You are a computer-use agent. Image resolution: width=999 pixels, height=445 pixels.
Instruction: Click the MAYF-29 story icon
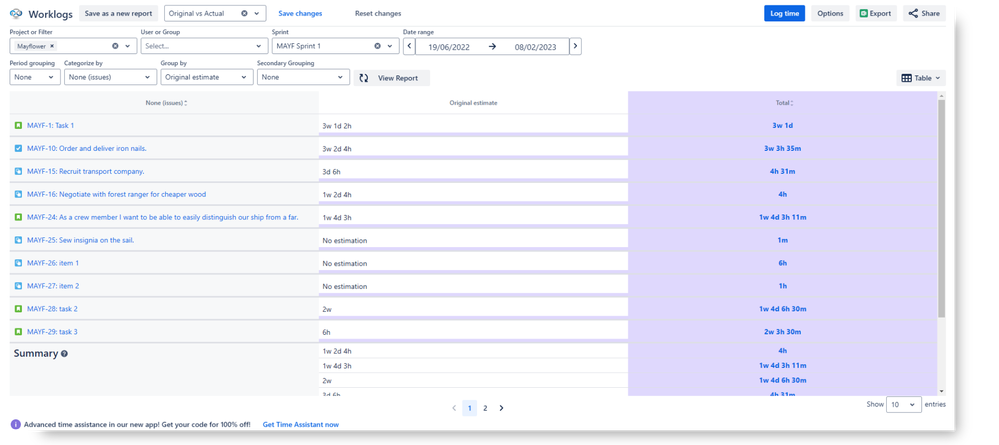pos(18,332)
